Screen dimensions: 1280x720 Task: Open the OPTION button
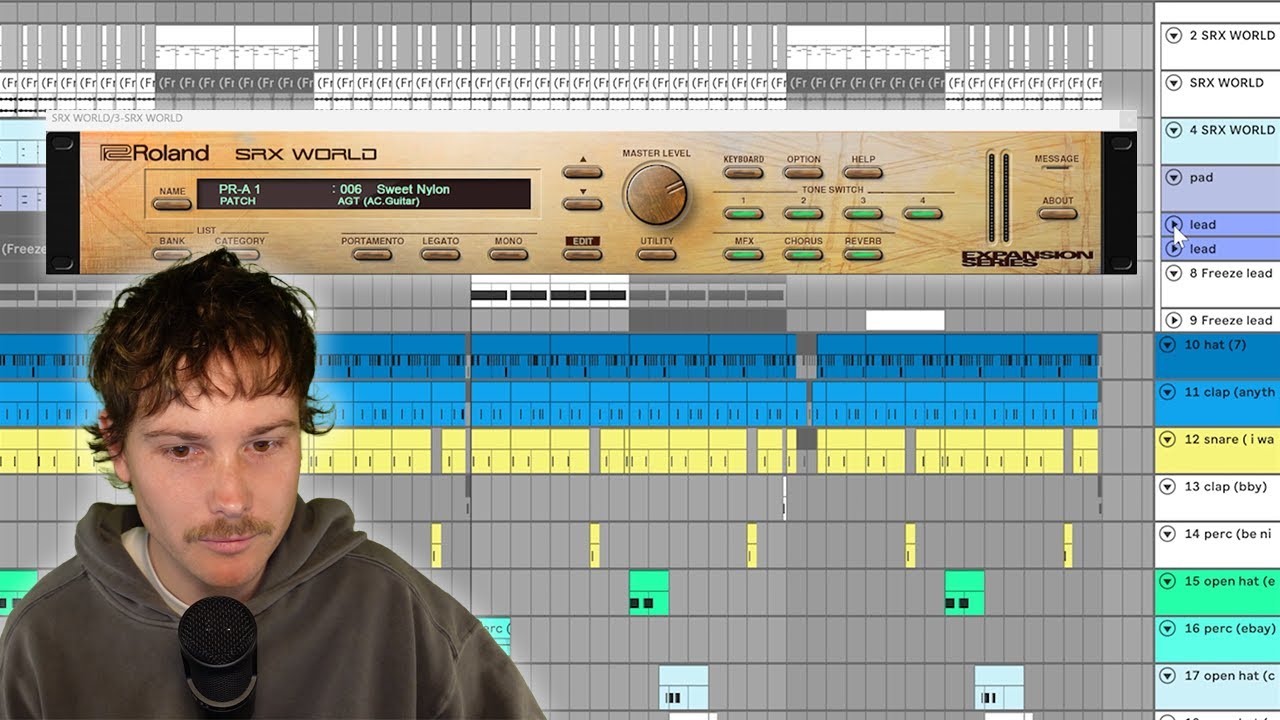click(803, 172)
